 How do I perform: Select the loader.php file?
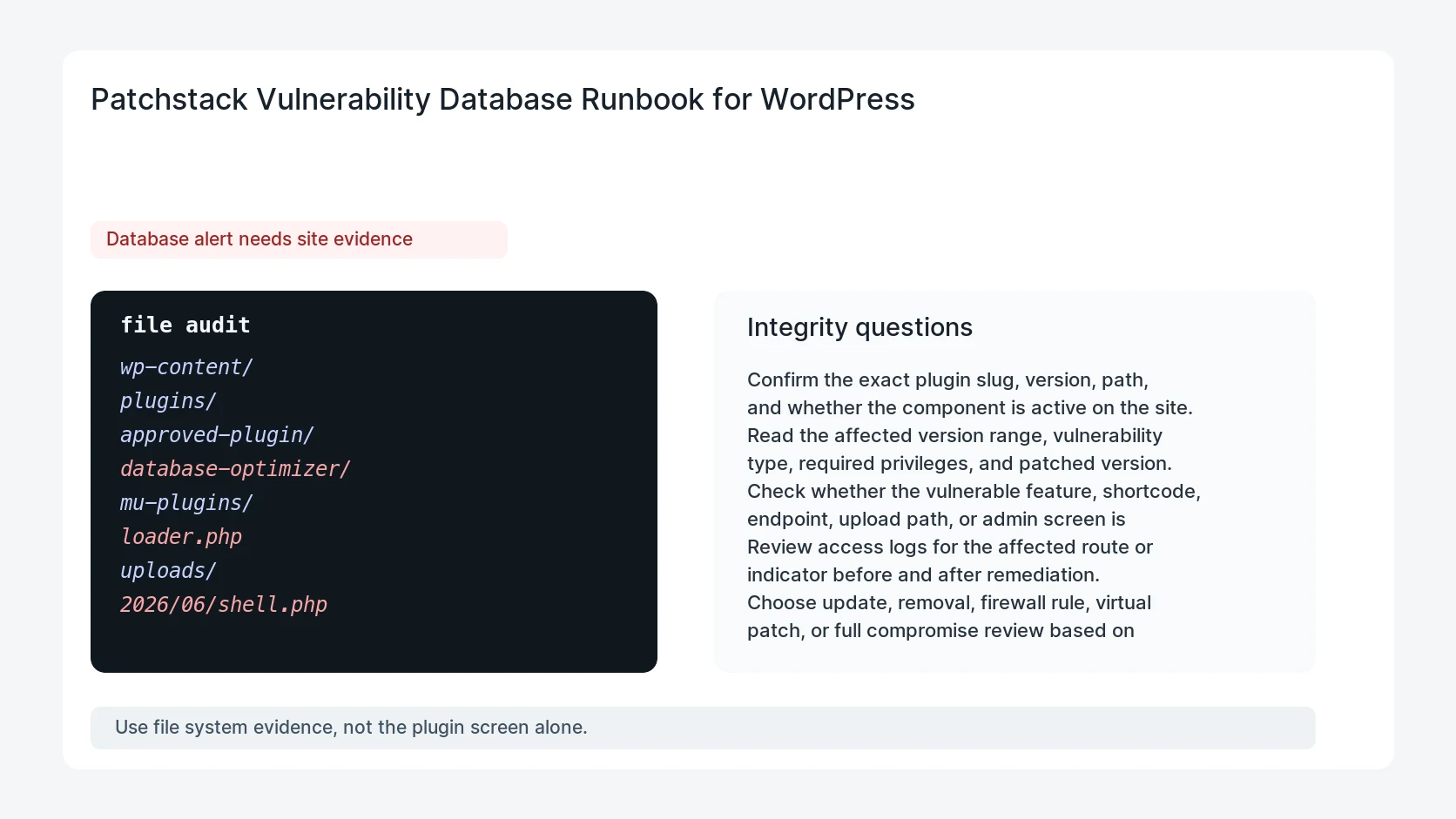[x=181, y=537]
